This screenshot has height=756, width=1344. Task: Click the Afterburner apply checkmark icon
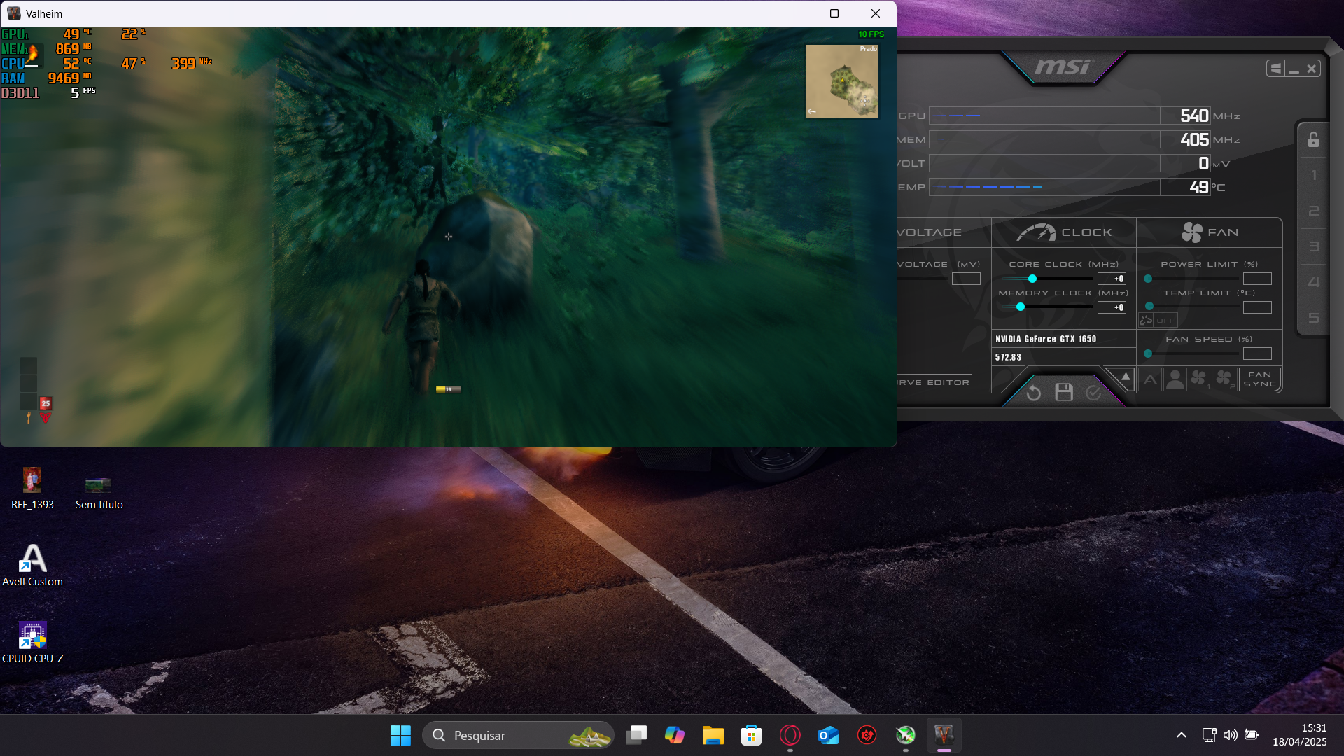pyautogui.click(x=1093, y=393)
